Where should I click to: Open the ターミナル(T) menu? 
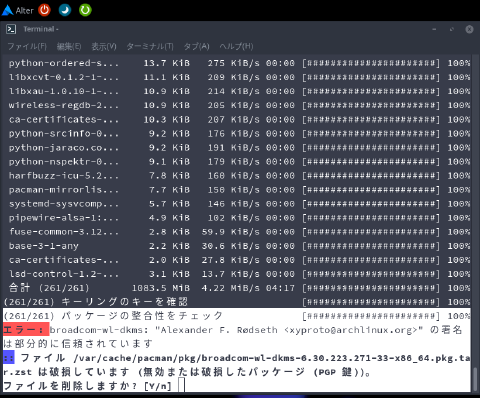pyautogui.click(x=150, y=46)
